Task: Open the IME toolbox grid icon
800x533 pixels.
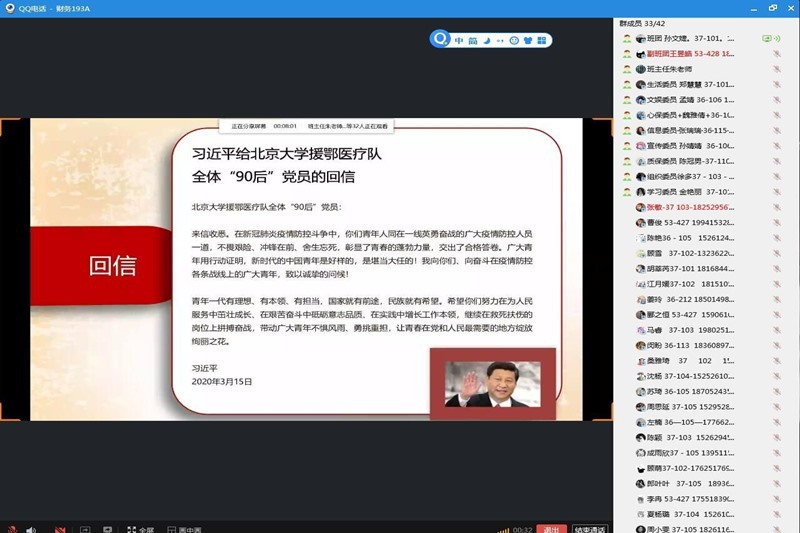Action: pos(541,40)
